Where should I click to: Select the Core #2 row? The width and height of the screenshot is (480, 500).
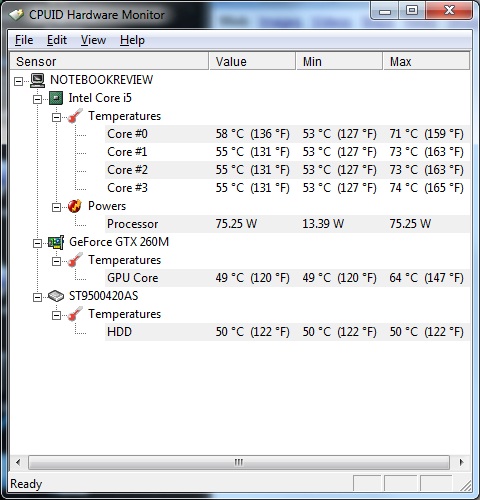pyautogui.click(x=287, y=170)
